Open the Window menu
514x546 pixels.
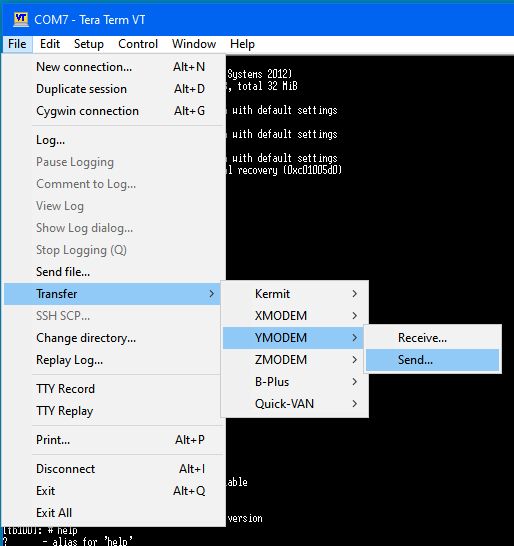(x=194, y=44)
